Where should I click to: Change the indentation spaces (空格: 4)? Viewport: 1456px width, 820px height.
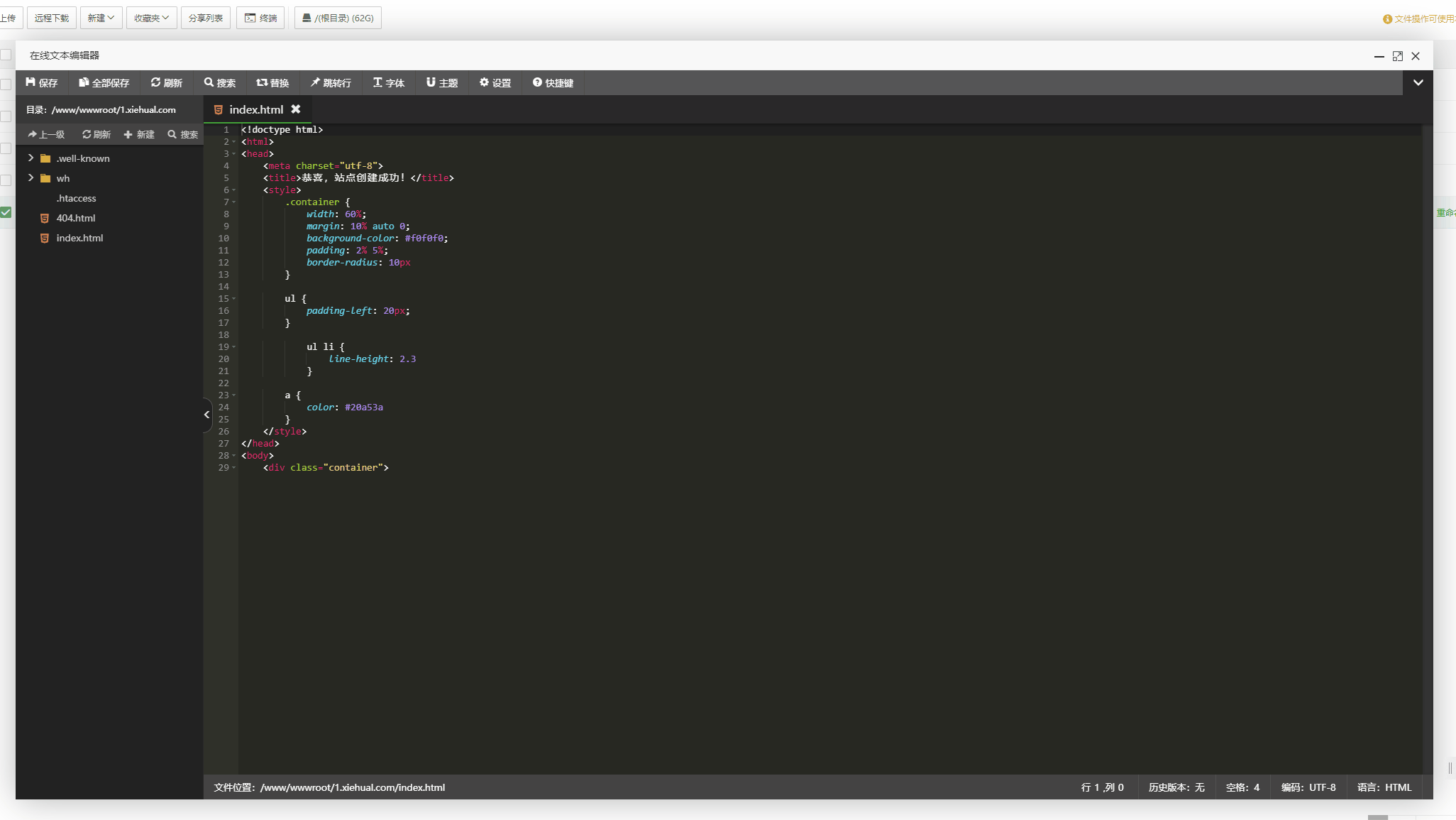click(1242, 787)
